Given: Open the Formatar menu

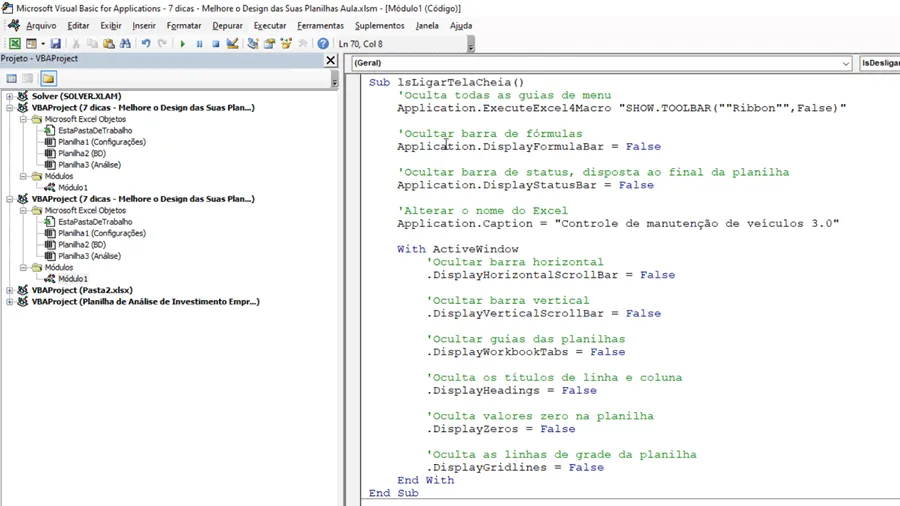Looking at the screenshot, I should (x=184, y=26).
